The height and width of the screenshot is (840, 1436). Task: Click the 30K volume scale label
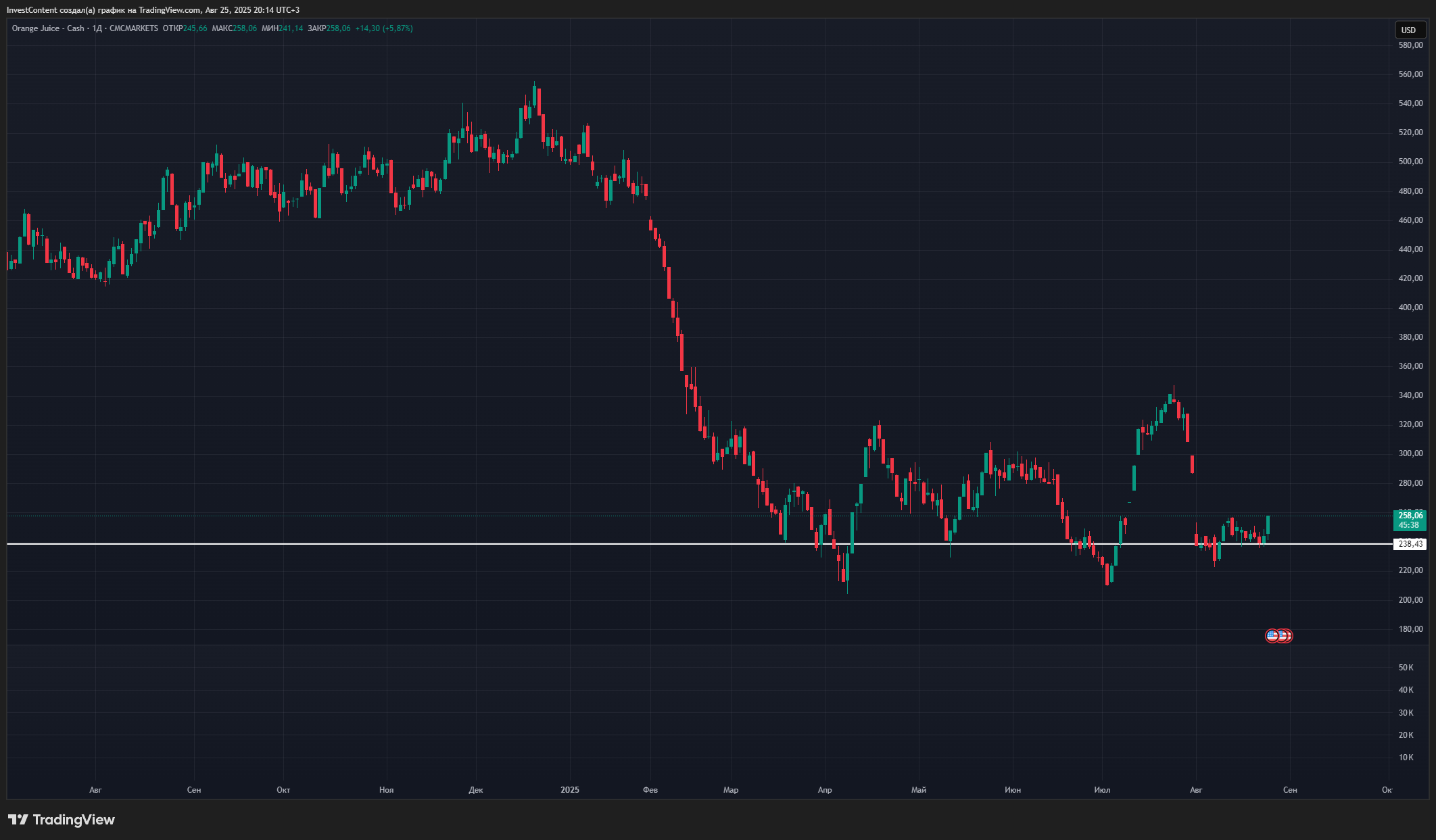(1406, 713)
